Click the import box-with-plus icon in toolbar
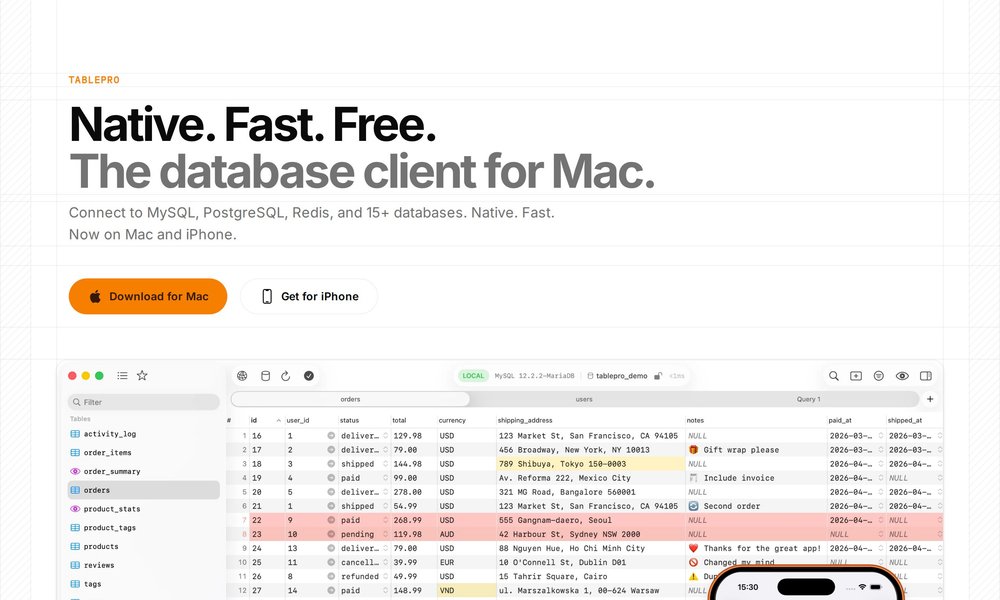 coord(856,376)
